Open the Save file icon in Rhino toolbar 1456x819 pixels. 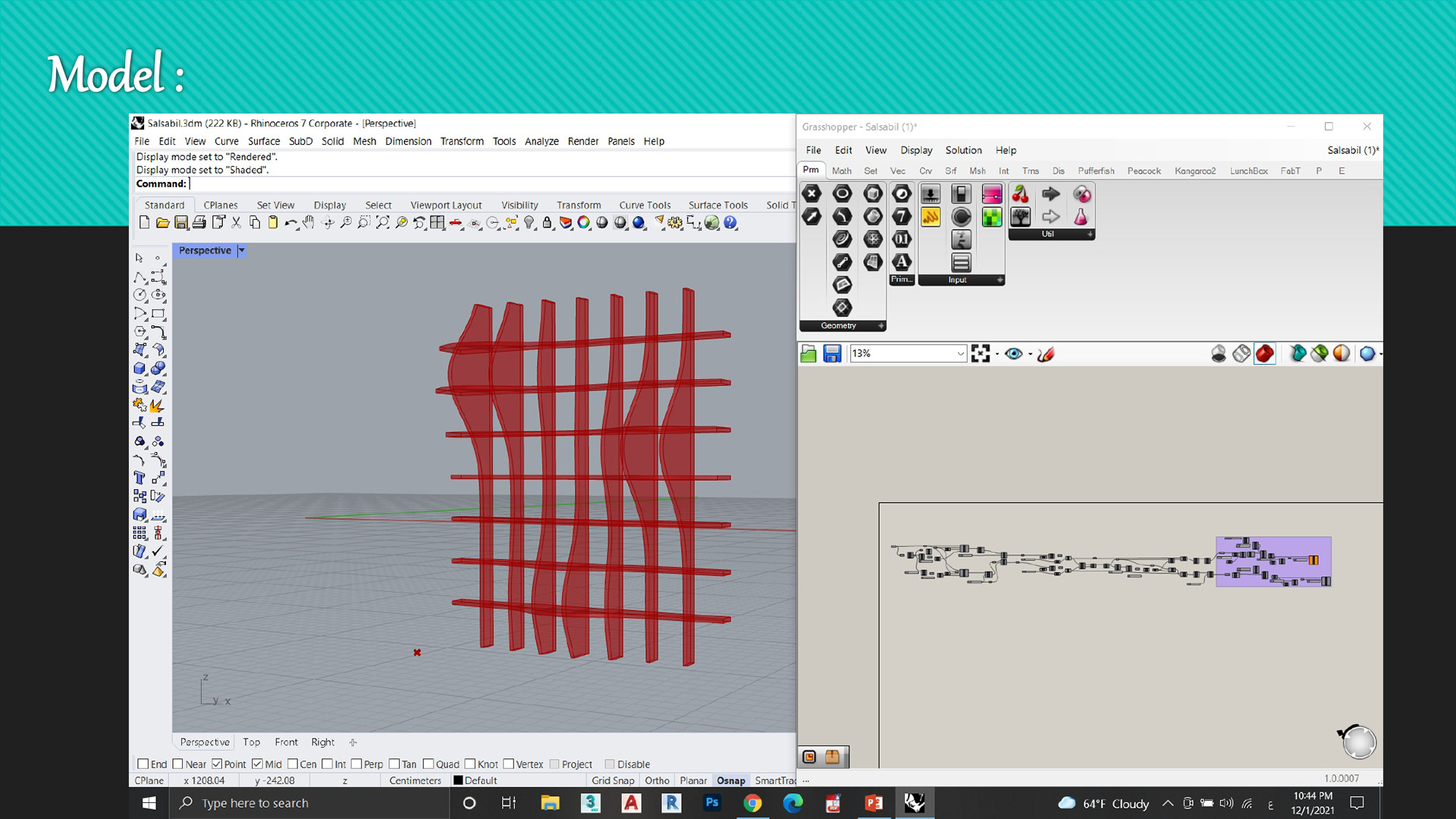[x=182, y=222]
